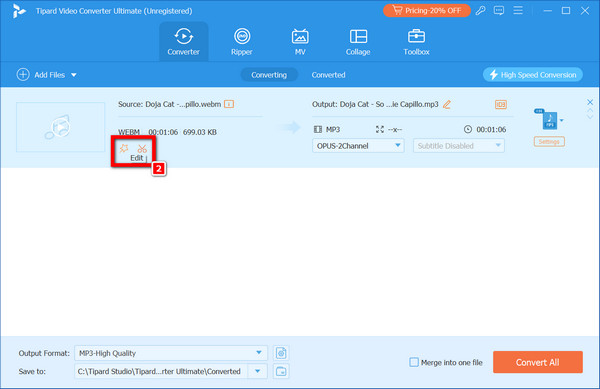Open the hamburger menu

(518, 10)
